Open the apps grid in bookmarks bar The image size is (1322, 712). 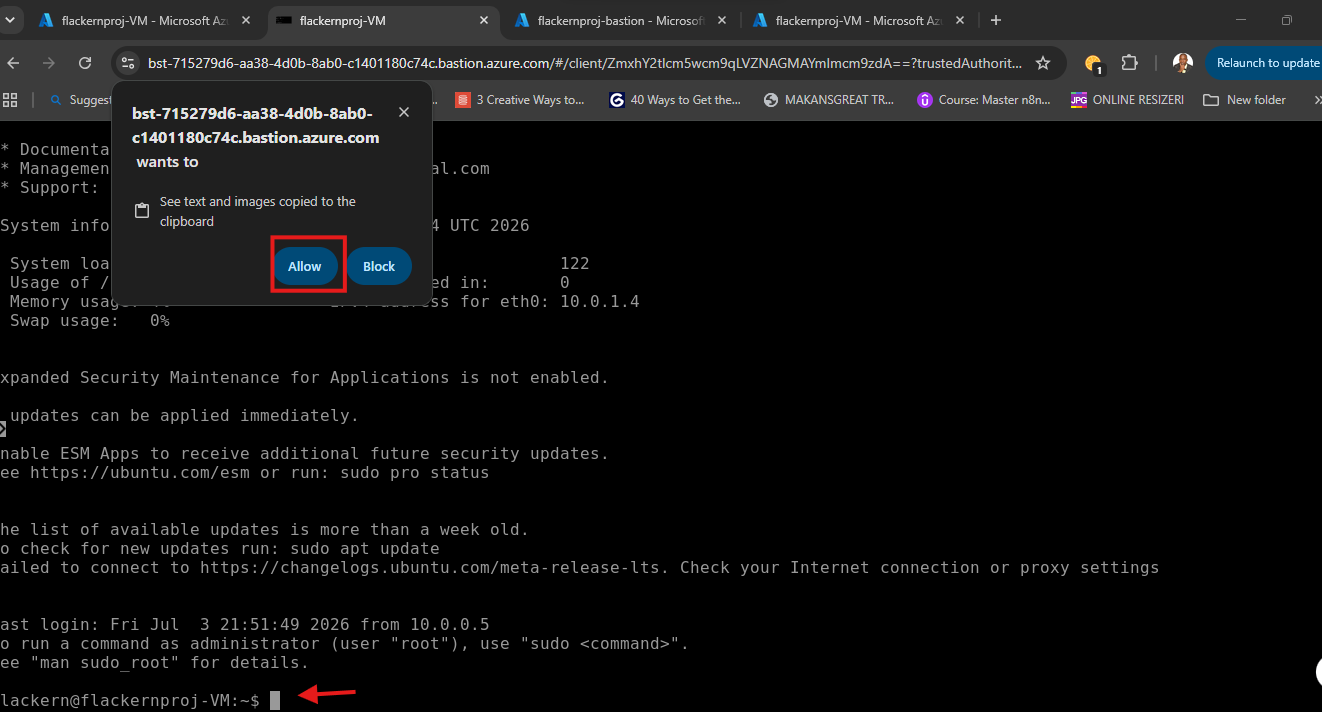coord(11,100)
